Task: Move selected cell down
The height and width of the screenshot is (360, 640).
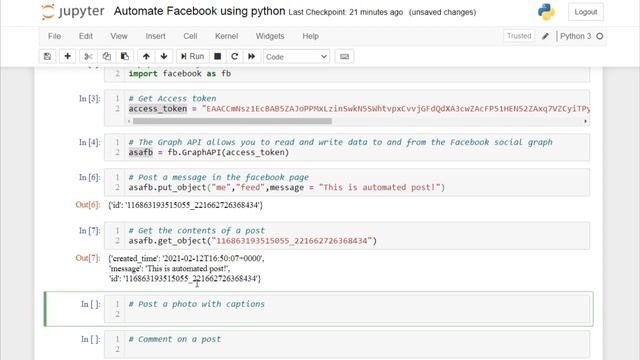Action: point(164,56)
